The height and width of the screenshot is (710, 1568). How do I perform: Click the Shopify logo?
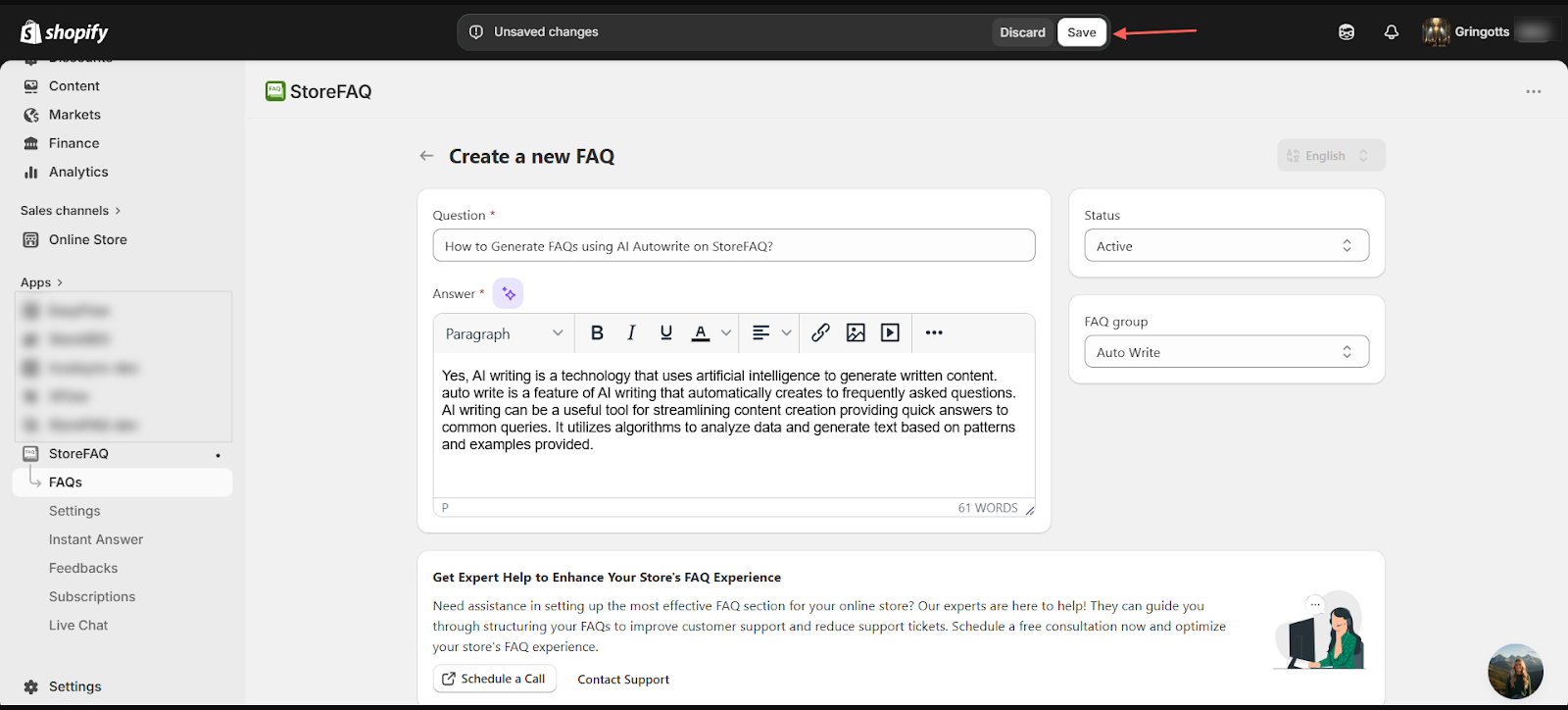click(65, 32)
